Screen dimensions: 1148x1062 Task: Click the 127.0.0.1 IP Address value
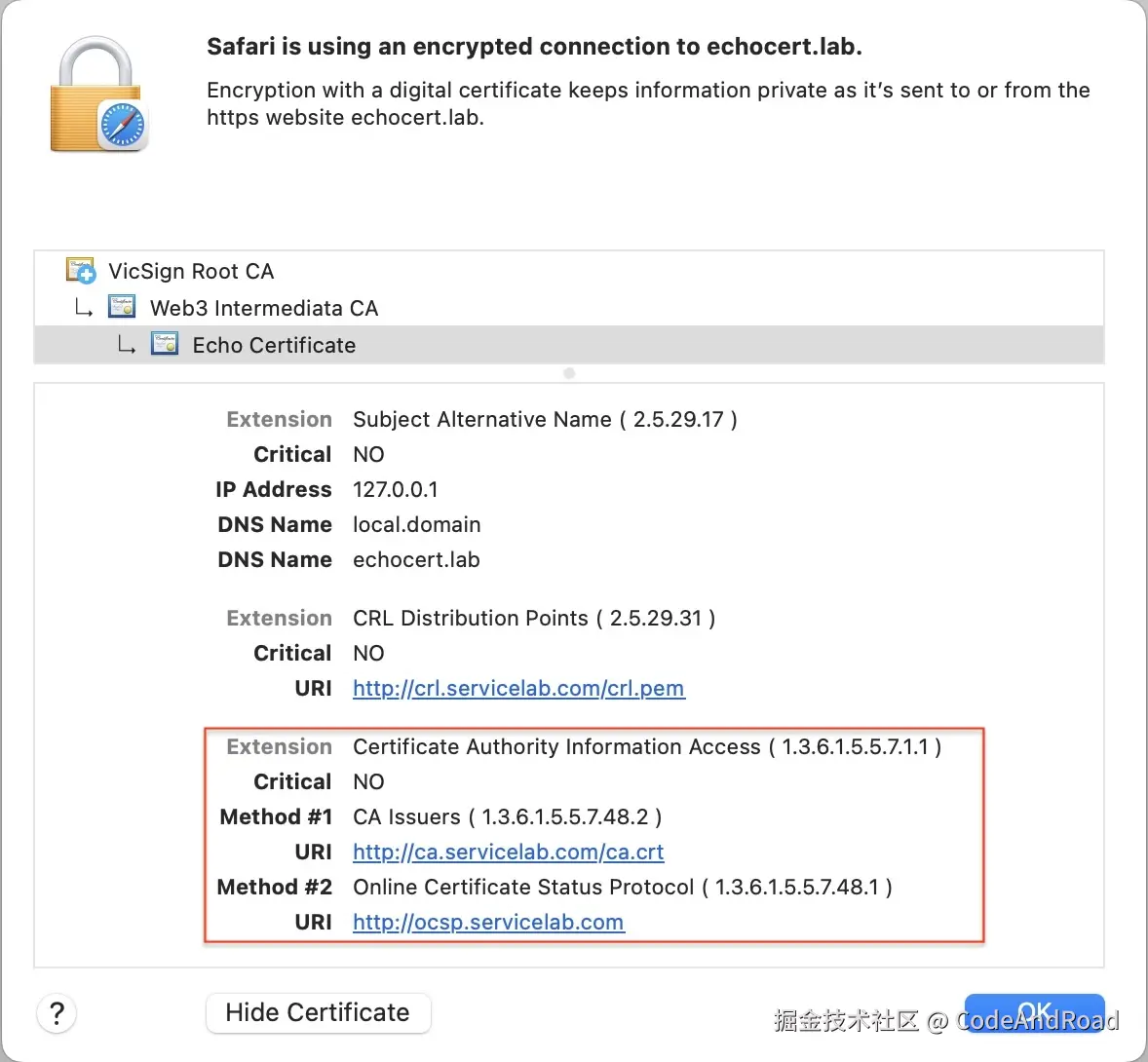click(x=395, y=489)
